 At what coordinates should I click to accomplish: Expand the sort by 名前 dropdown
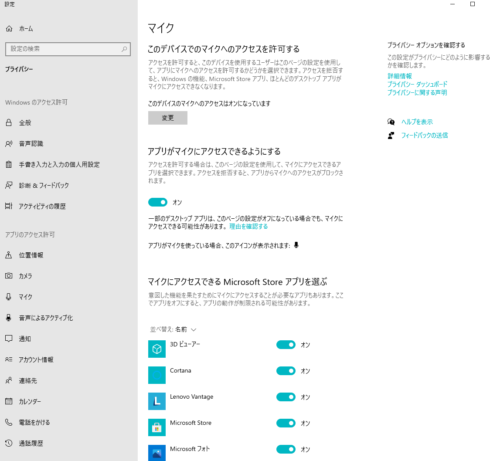click(x=173, y=329)
